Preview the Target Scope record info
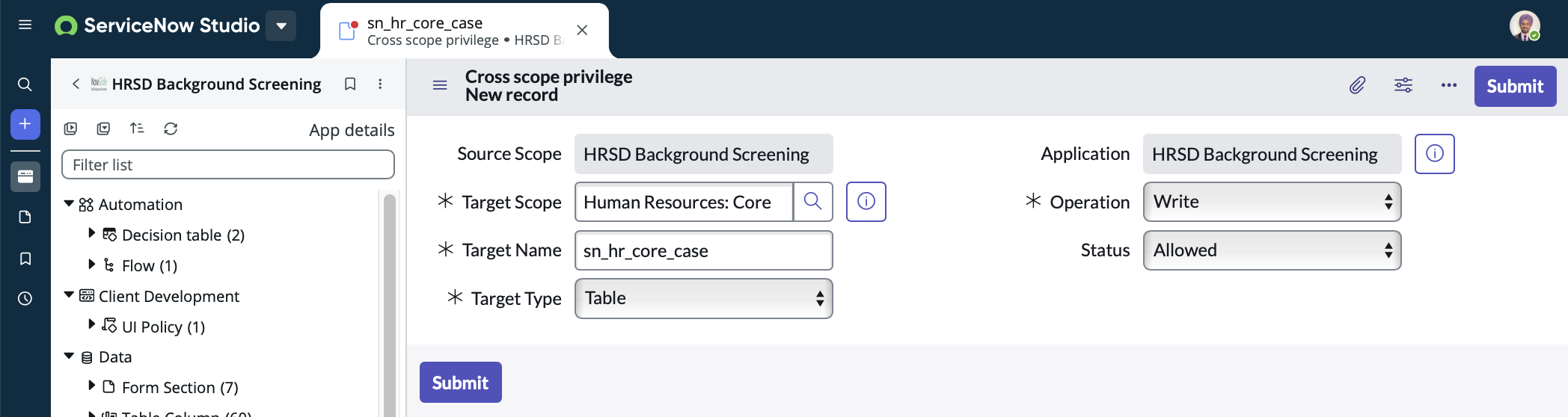 pos(866,202)
